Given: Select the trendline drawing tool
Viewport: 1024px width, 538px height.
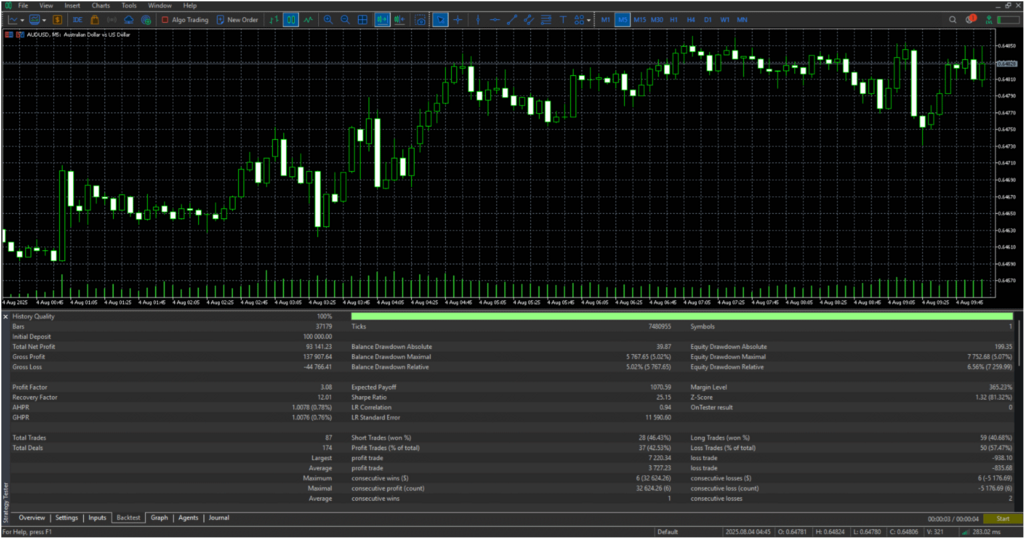Looking at the screenshot, I should [512, 19].
